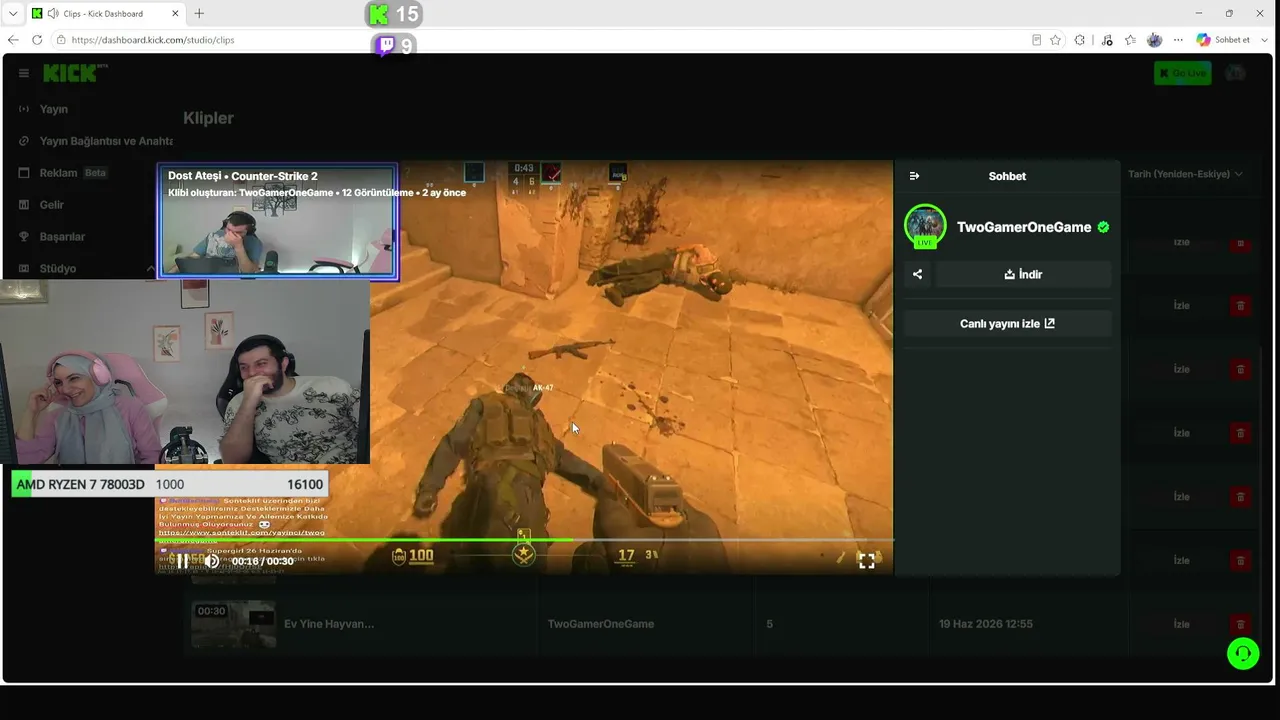The image size is (1280, 720).
Task: Click the clip title "Ev Yine Hayvan..."
Action: 329,624
